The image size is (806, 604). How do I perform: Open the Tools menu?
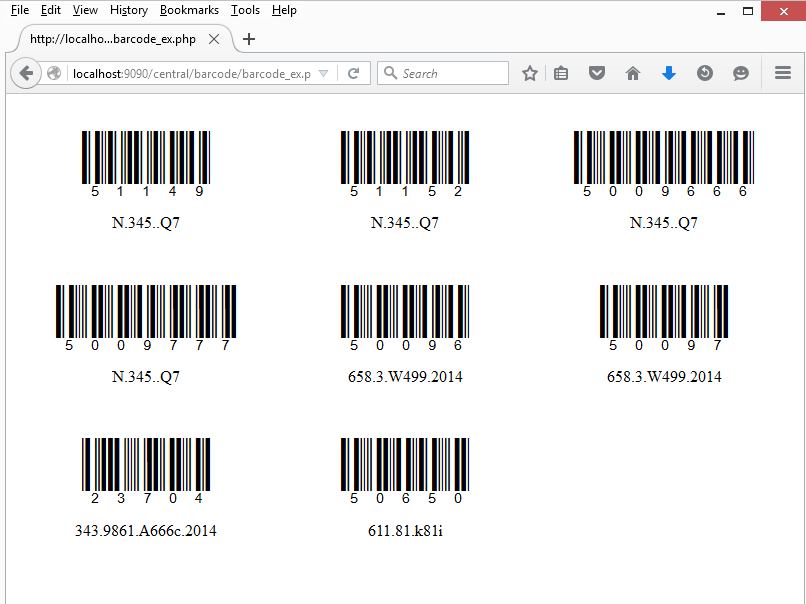click(245, 10)
